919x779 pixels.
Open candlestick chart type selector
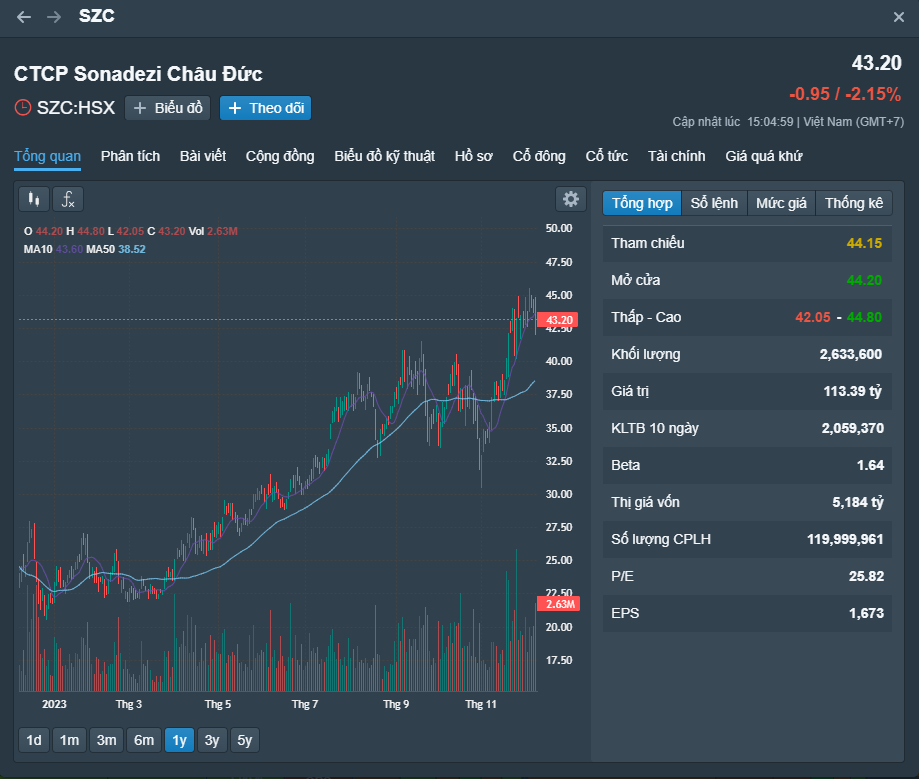click(x=34, y=199)
